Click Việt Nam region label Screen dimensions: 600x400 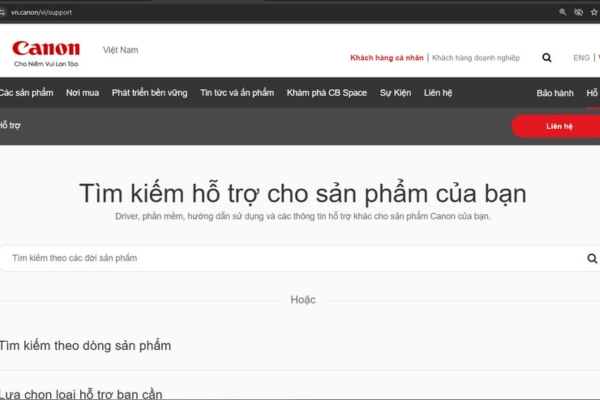coord(121,50)
